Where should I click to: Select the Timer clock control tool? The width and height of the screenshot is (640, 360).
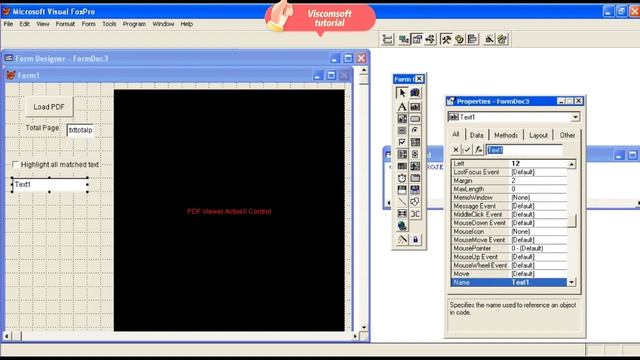402,178
